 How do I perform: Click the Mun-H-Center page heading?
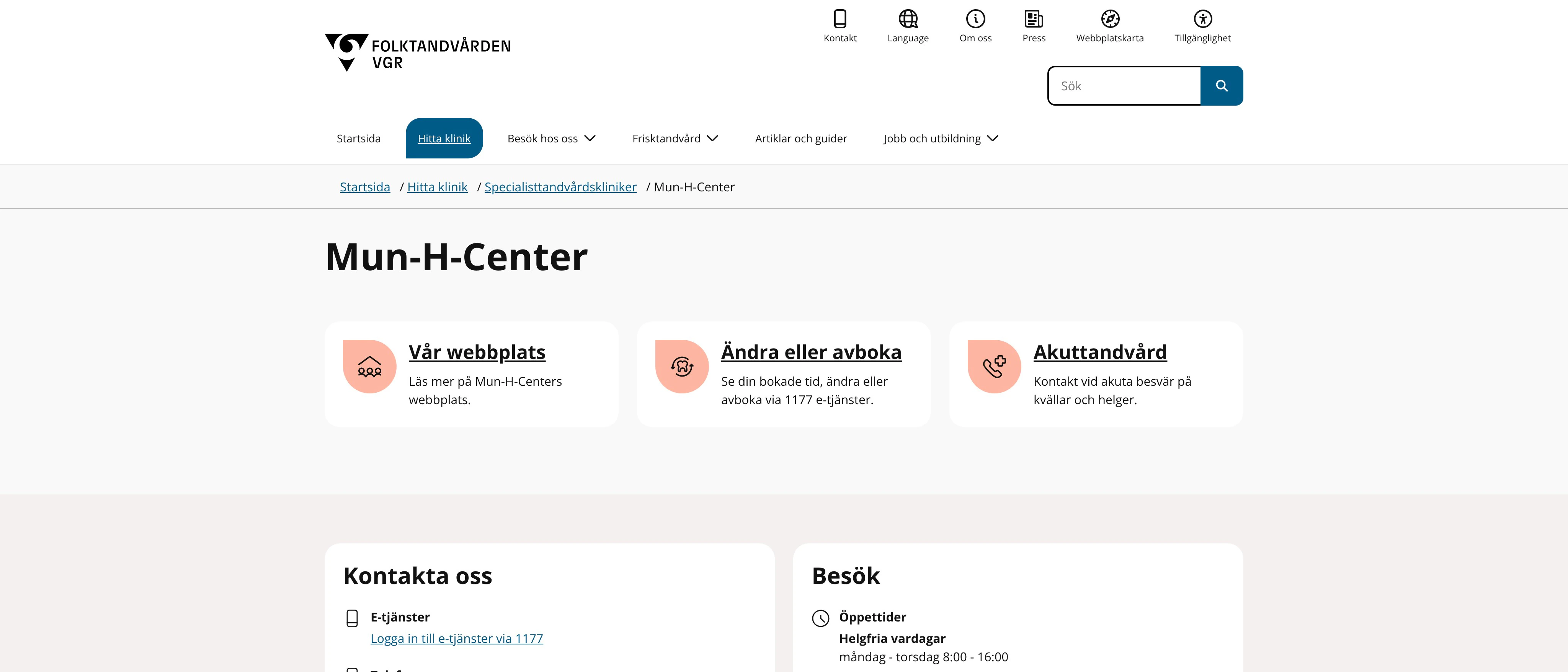click(457, 257)
